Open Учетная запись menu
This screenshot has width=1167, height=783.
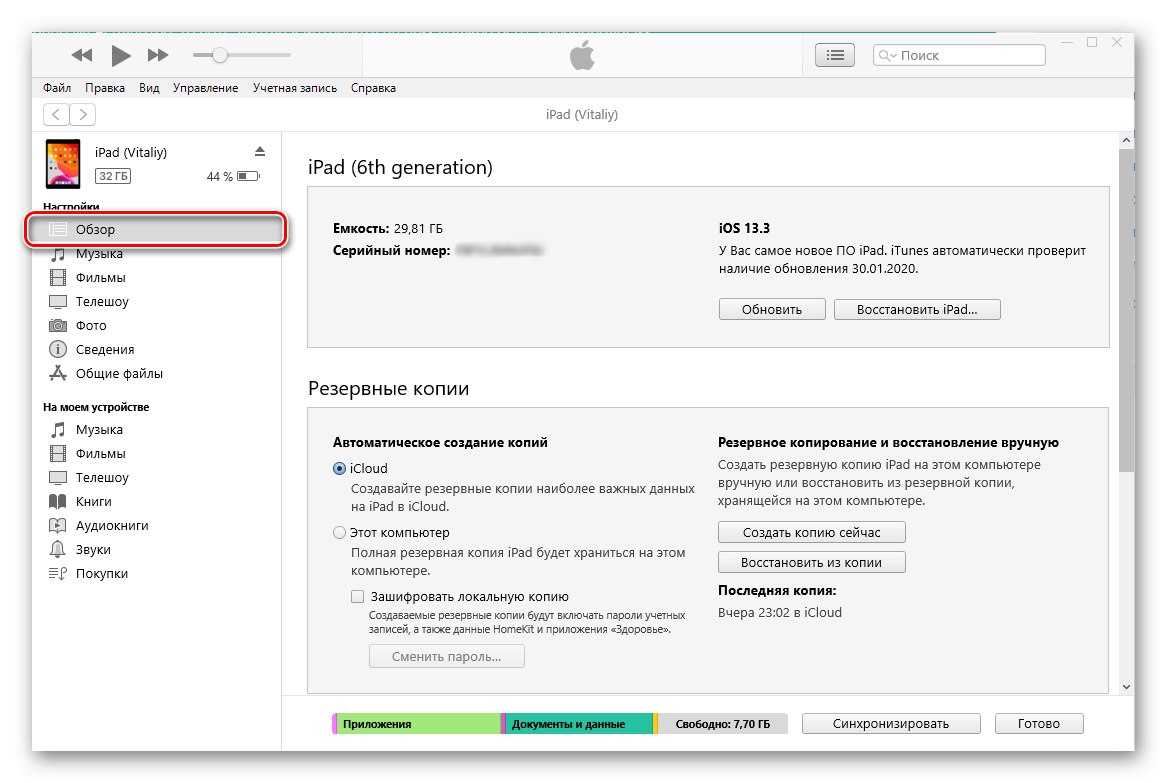(294, 88)
